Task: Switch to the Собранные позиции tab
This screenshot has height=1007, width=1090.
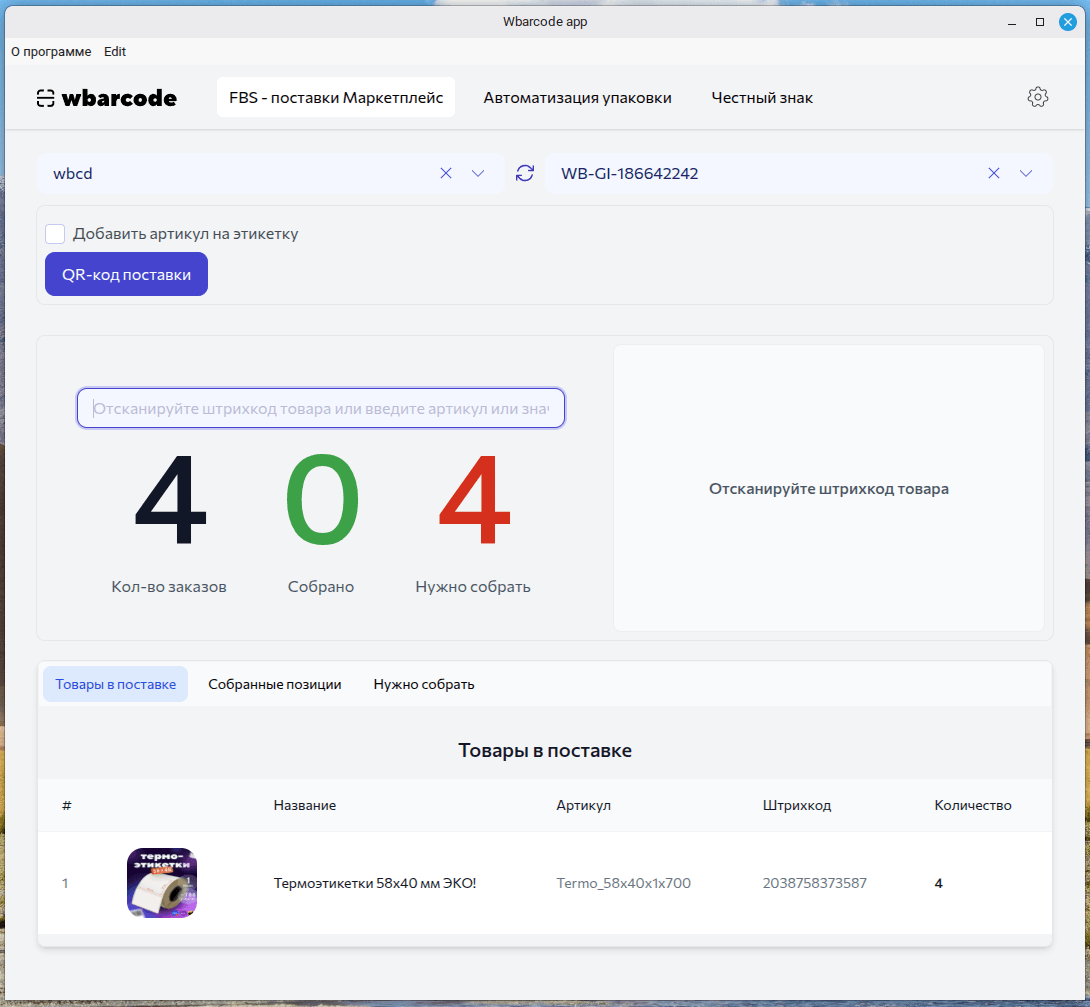Action: pyautogui.click(x=274, y=684)
